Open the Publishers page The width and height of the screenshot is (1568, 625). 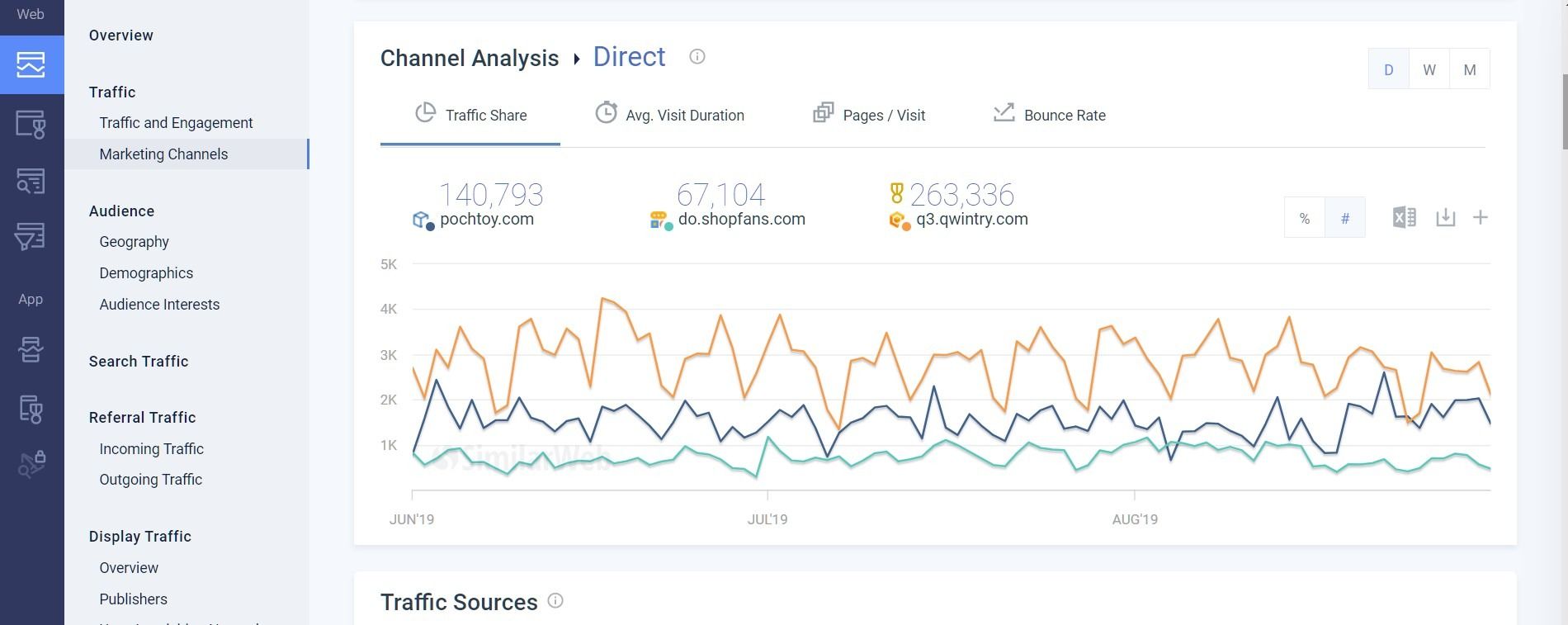click(x=133, y=599)
